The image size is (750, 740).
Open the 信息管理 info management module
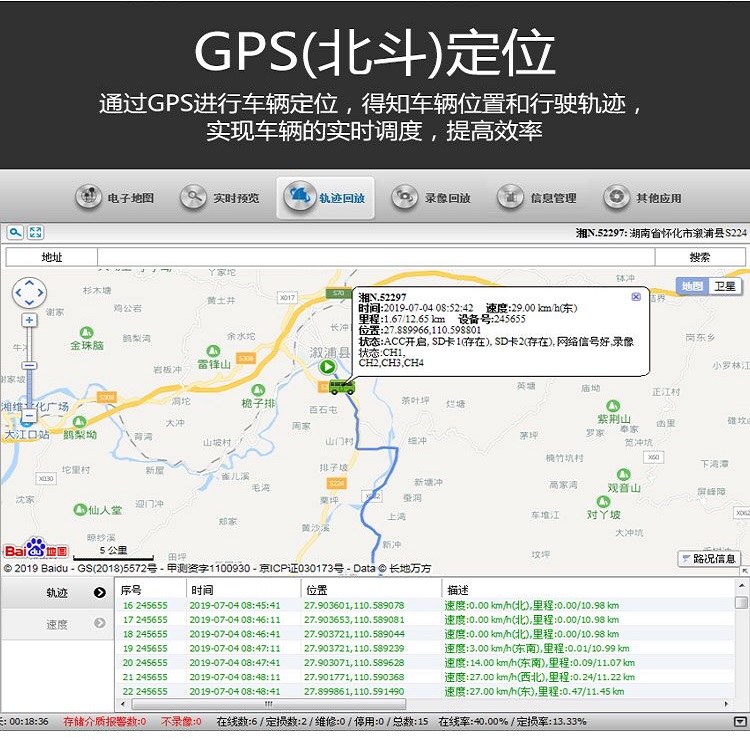pos(537,198)
